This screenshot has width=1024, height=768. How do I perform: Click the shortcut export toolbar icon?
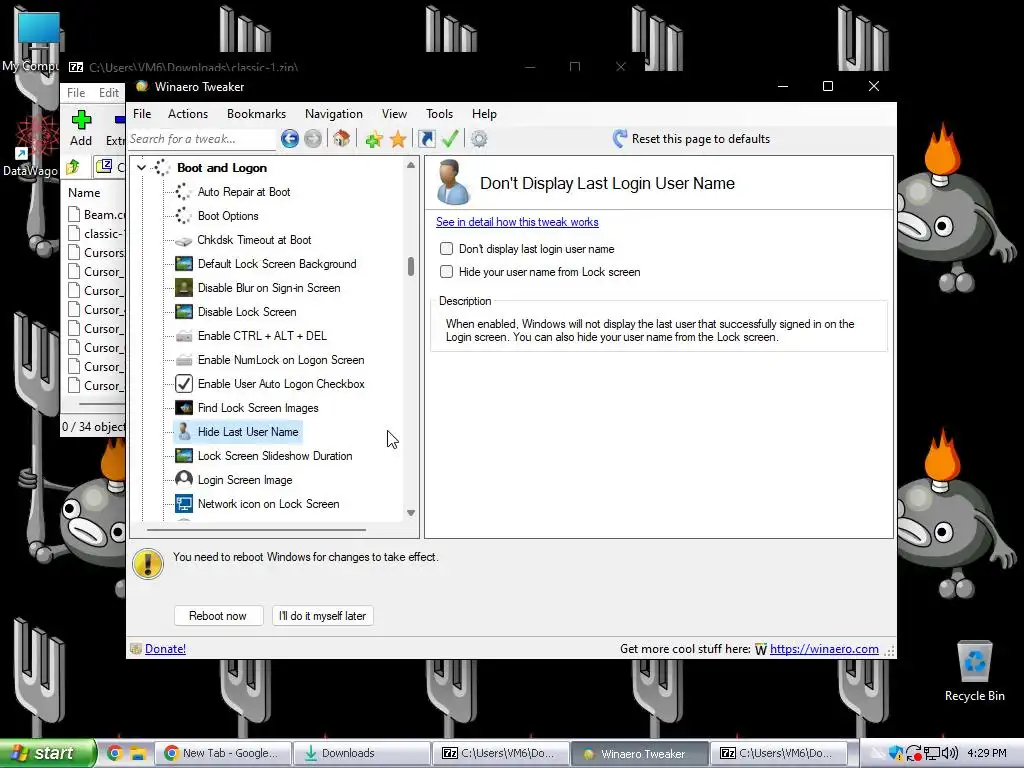click(x=426, y=138)
